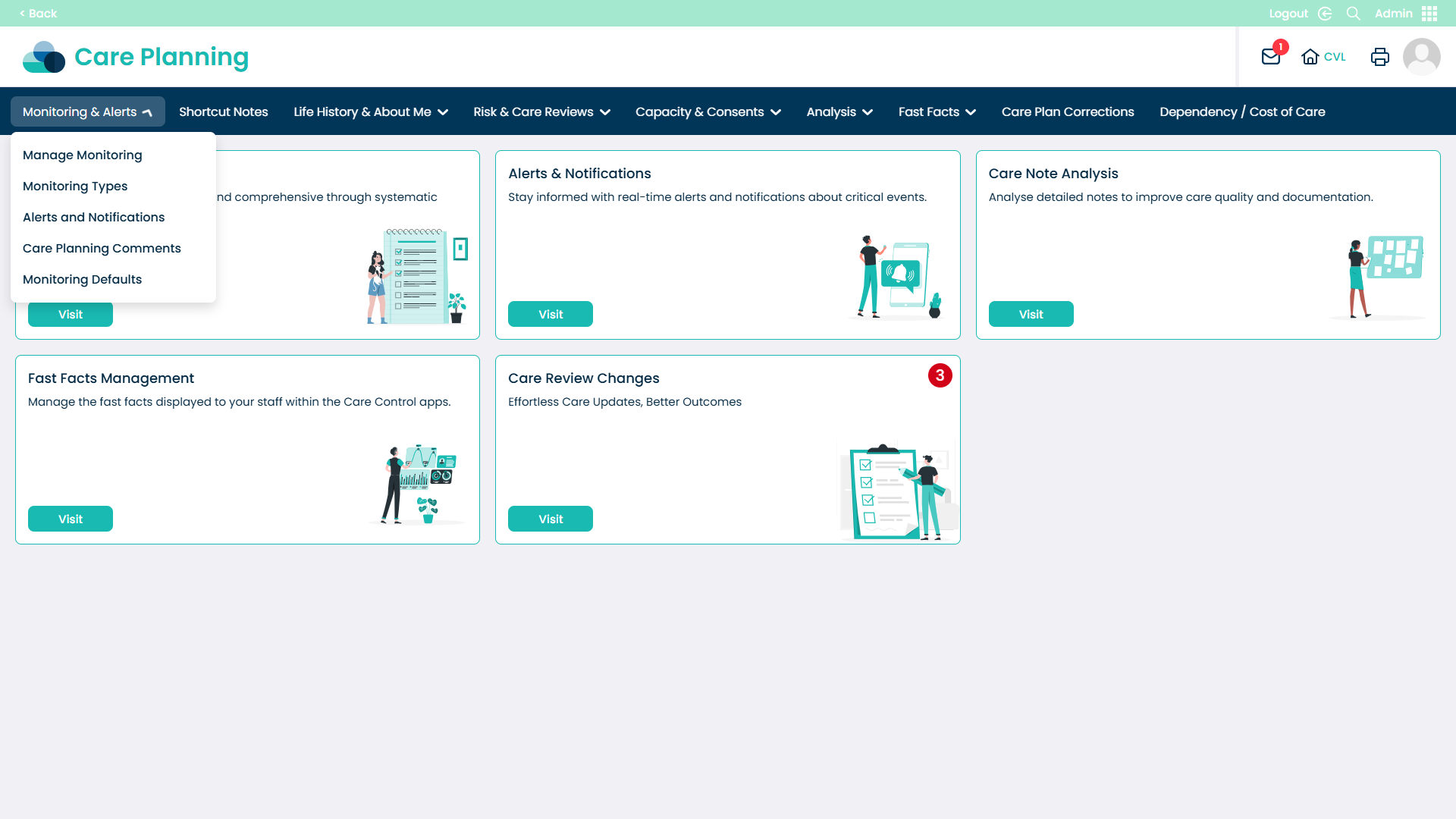Open the user profile avatar

click(x=1423, y=56)
